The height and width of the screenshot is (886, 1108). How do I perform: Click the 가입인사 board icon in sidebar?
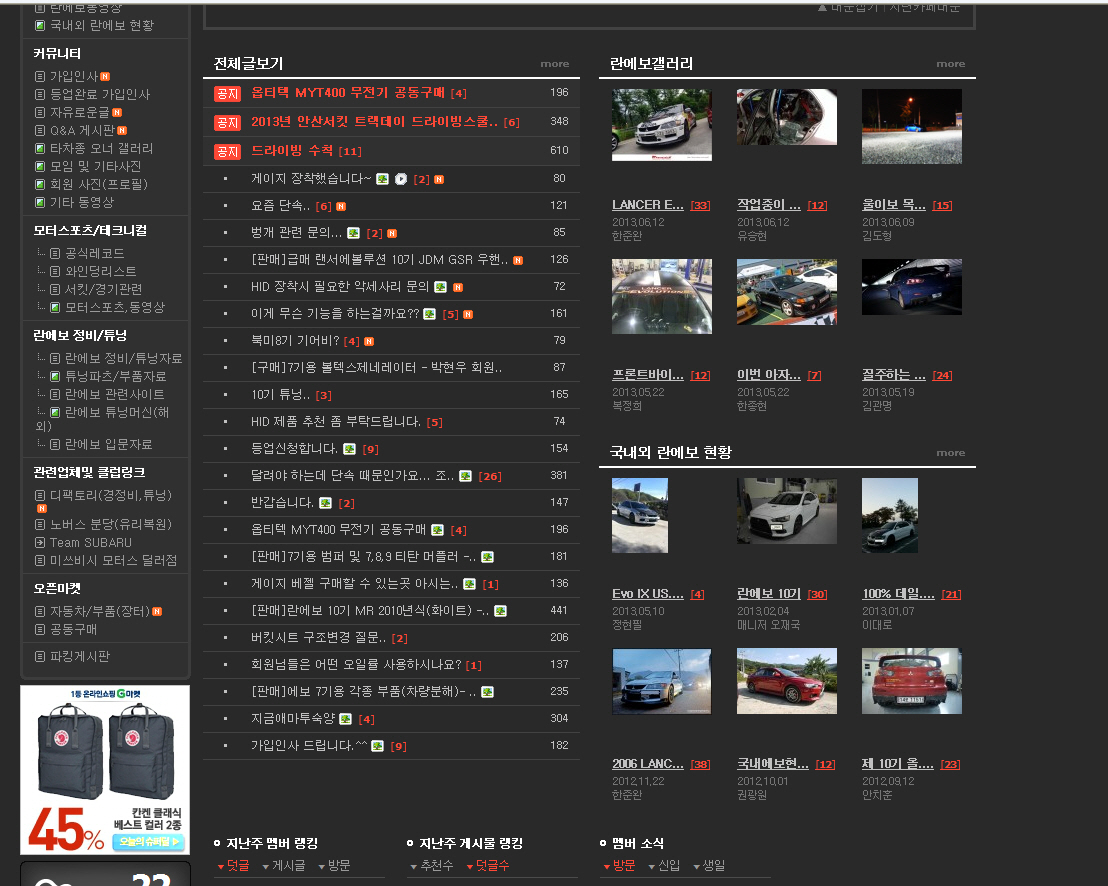coord(40,76)
